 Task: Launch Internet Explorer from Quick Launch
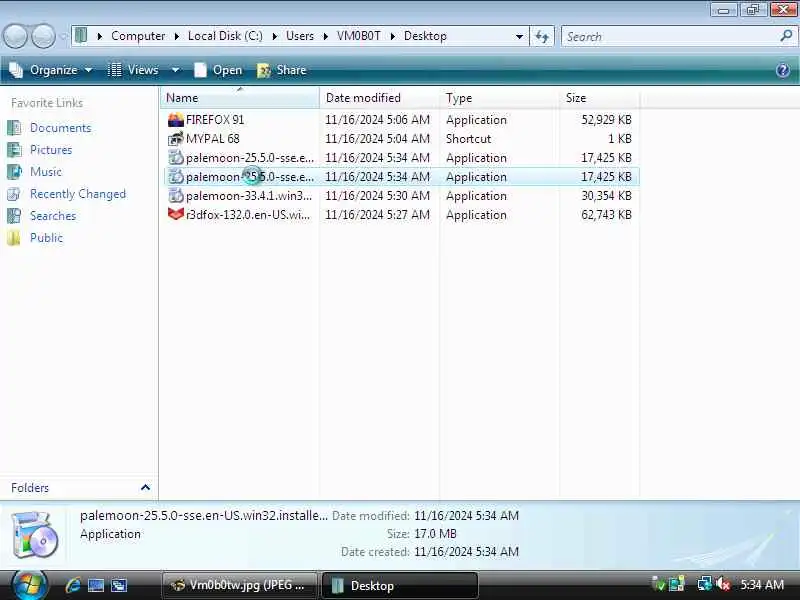[73, 585]
